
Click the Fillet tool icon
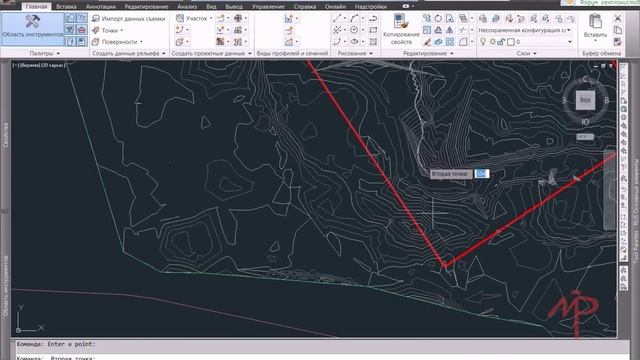(x=463, y=42)
